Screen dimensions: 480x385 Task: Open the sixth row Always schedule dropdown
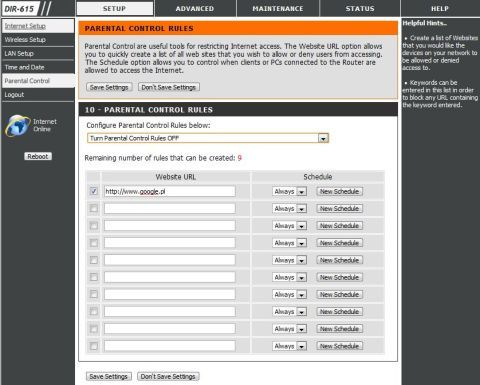click(x=289, y=277)
